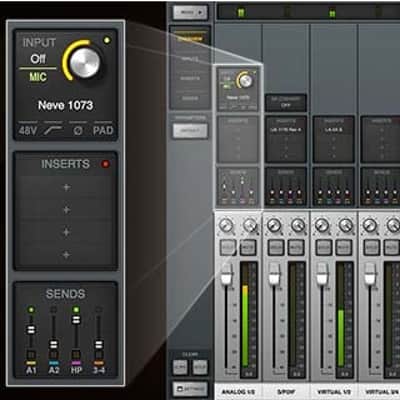Toggle the A2 send enable indicator
Image resolution: width=400 pixels, height=400 pixels.
point(53,310)
